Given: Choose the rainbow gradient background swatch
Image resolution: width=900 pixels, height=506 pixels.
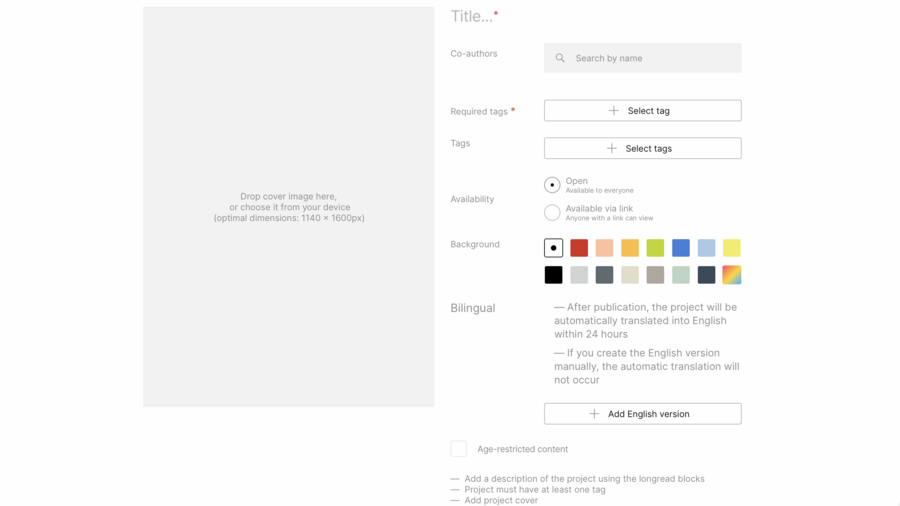Looking at the screenshot, I should (x=732, y=275).
